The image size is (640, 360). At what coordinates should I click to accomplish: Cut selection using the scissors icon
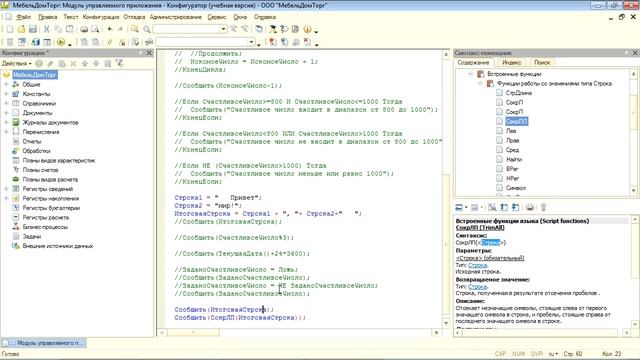(47, 29)
